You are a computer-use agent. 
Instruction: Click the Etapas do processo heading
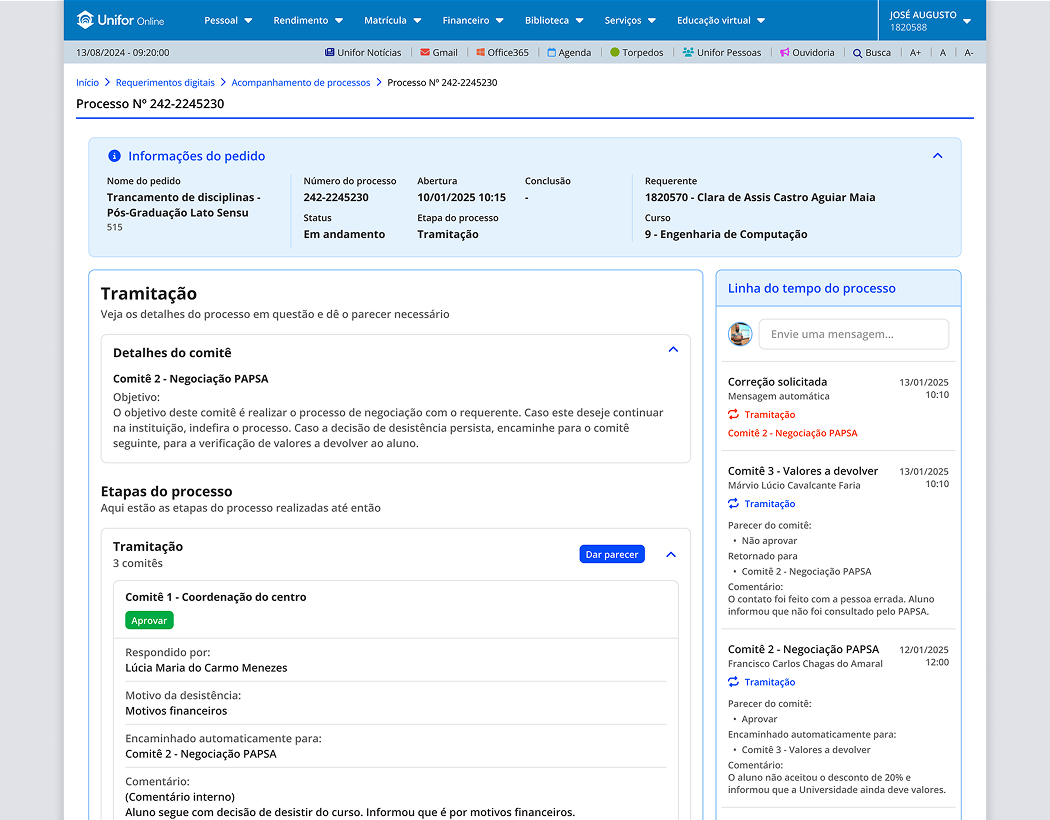tap(167, 491)
